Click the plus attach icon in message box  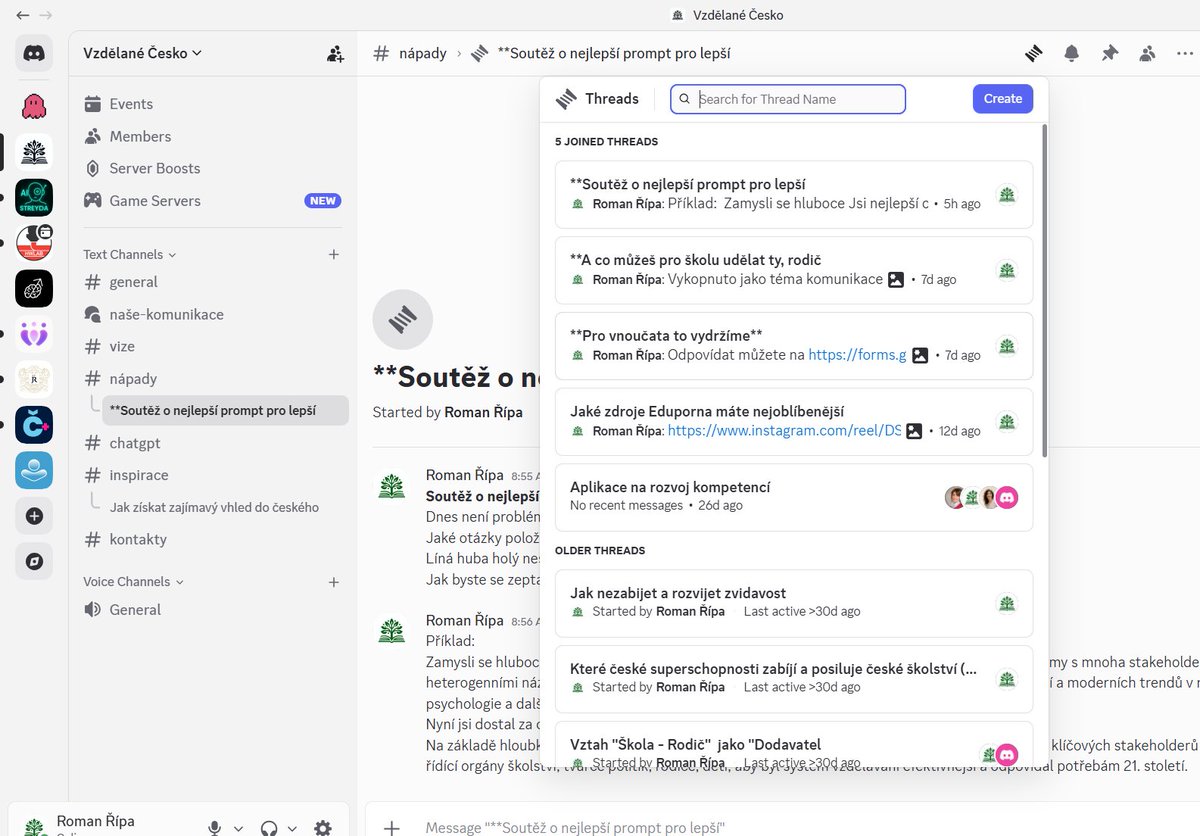point(392,828)
